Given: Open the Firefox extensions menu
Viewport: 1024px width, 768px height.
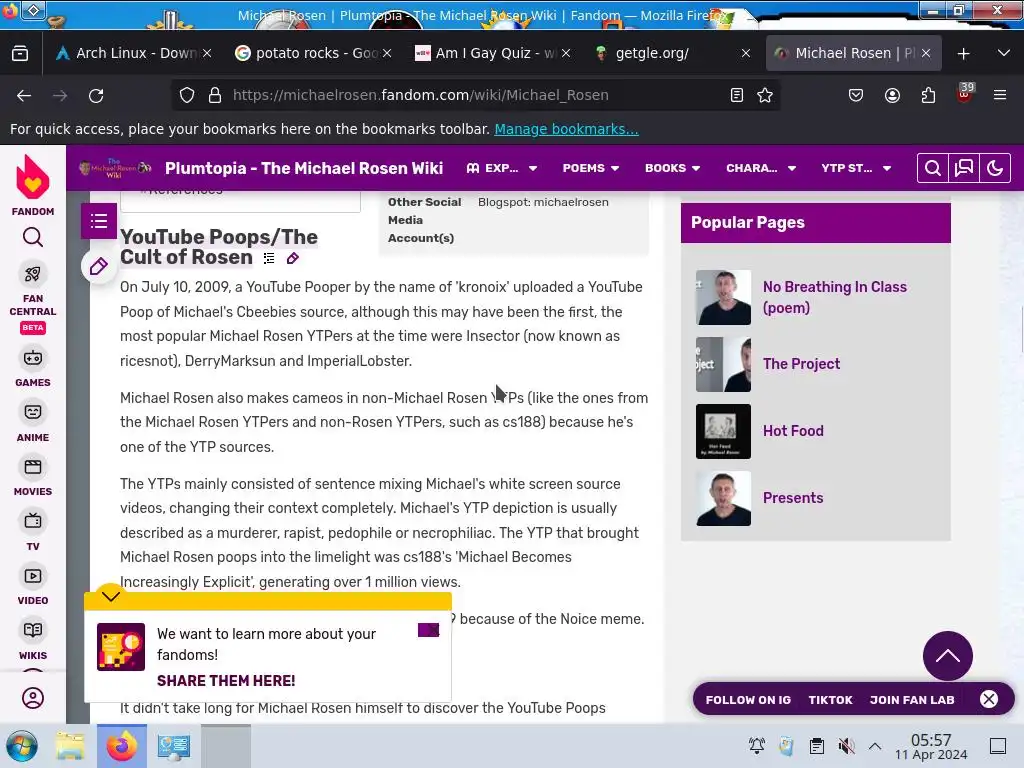Looking at the screenshot, I should (928, 95).
